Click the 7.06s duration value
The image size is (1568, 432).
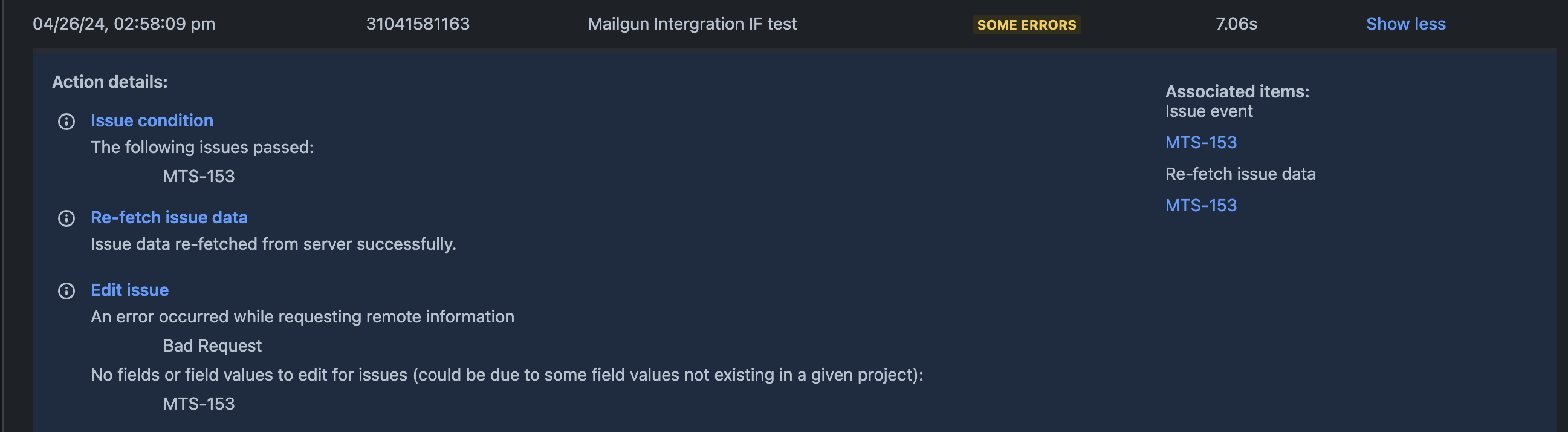[1236, 24]
